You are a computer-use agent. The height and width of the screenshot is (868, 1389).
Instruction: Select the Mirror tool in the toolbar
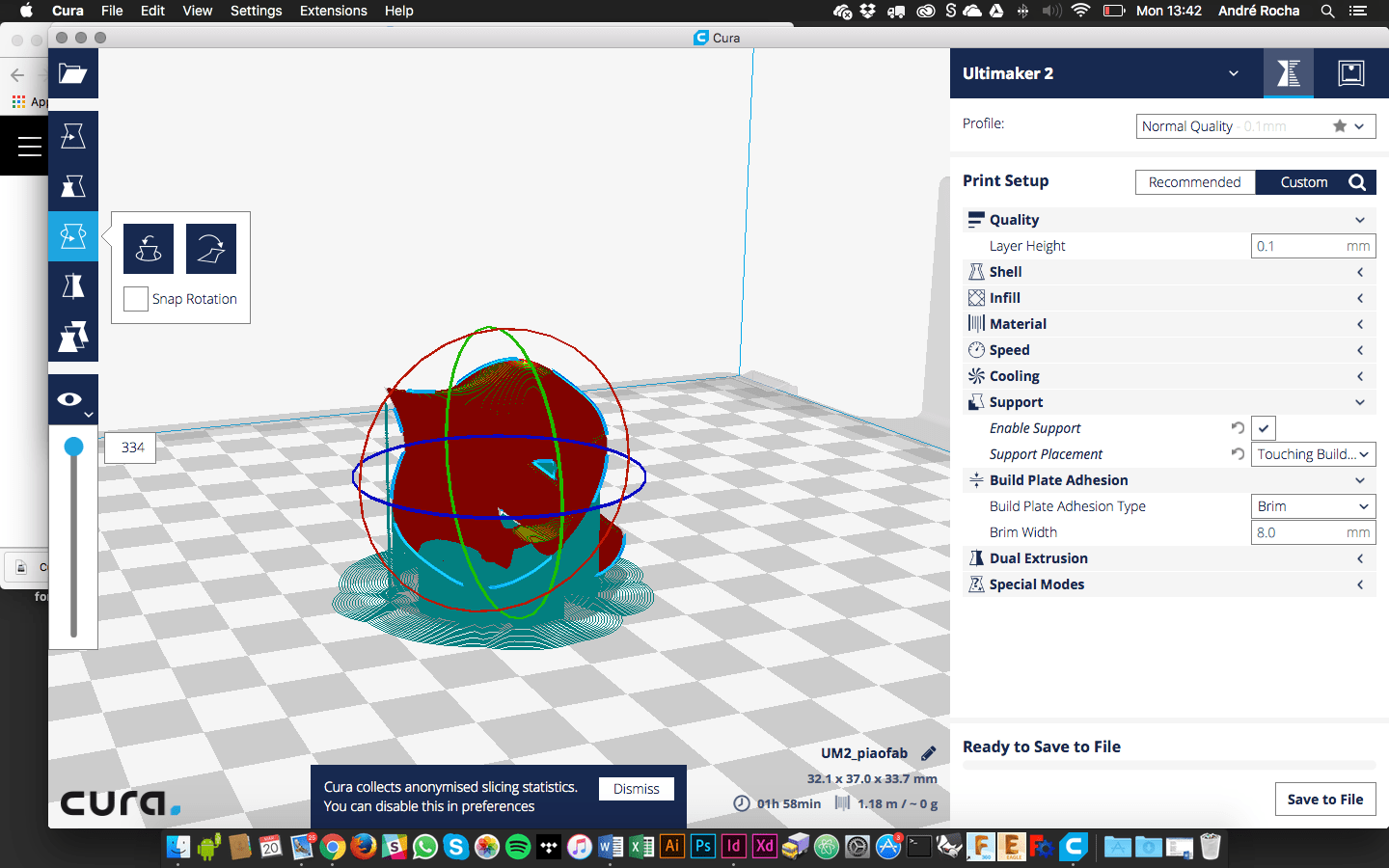[x=73, y=286]
